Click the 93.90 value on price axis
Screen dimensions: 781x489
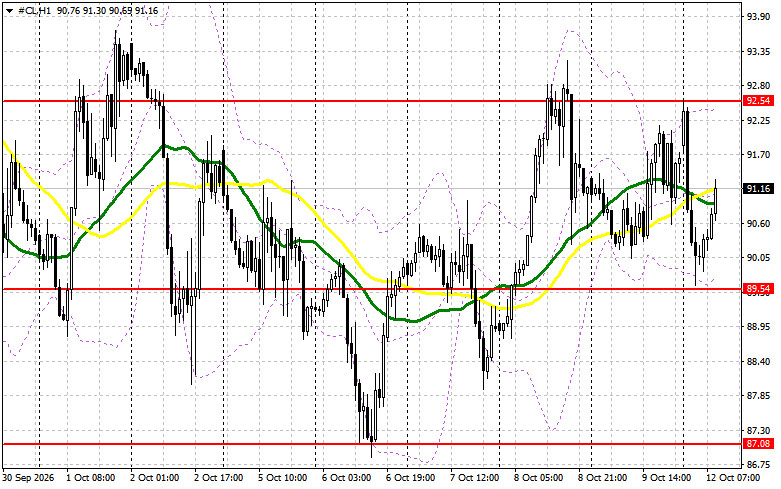pyautogui.click(x=759, y=17)
